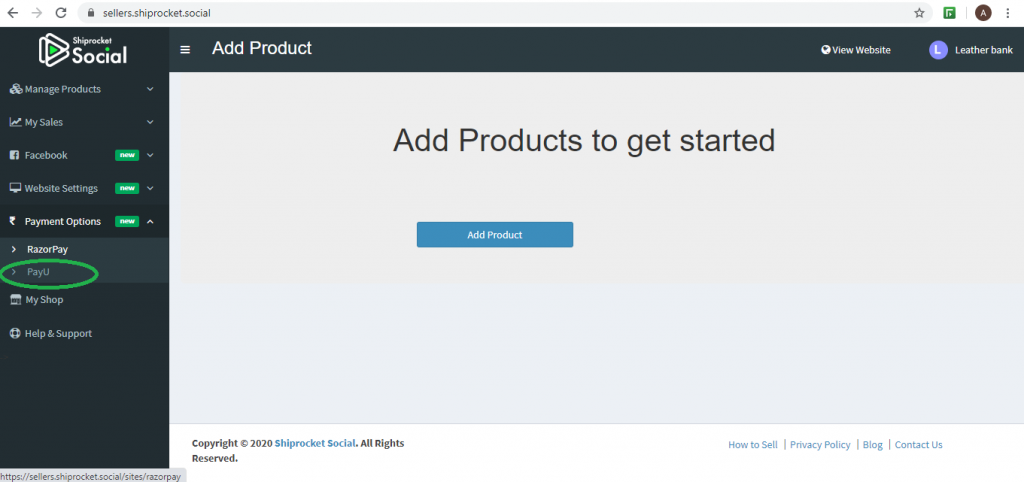Click the rupee icon beside Payment Options
This screenshot has height=482, width=1024.
12,221
